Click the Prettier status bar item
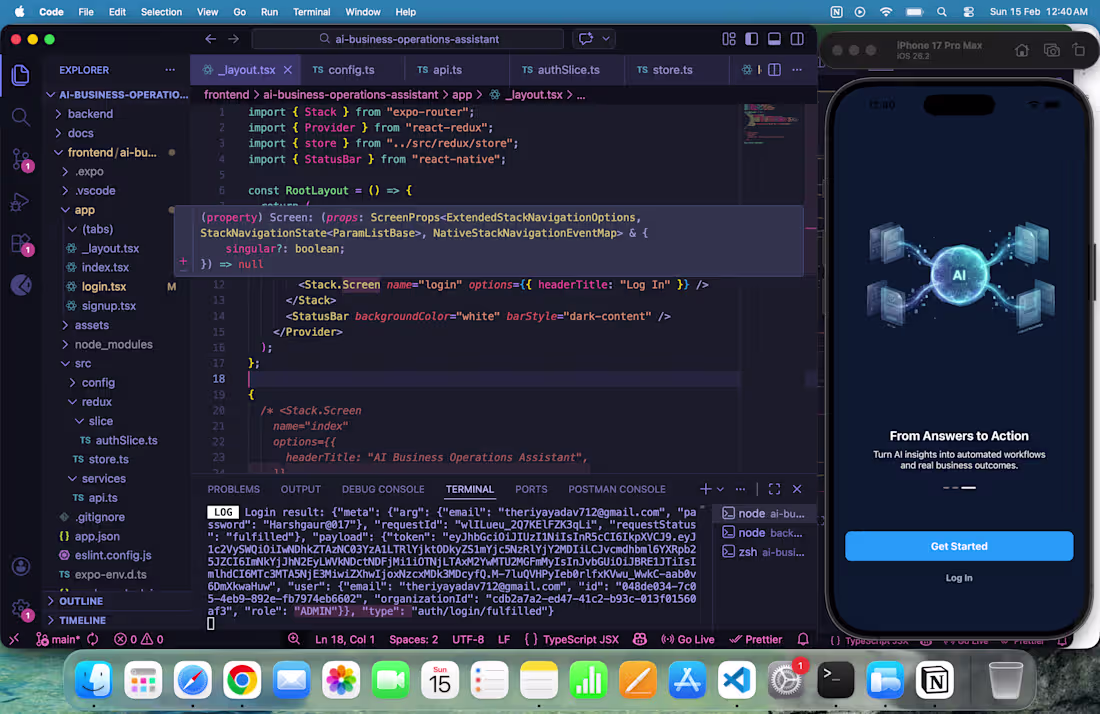The height and width of the screenshot is (714, 1100). (x=756, y=638)
